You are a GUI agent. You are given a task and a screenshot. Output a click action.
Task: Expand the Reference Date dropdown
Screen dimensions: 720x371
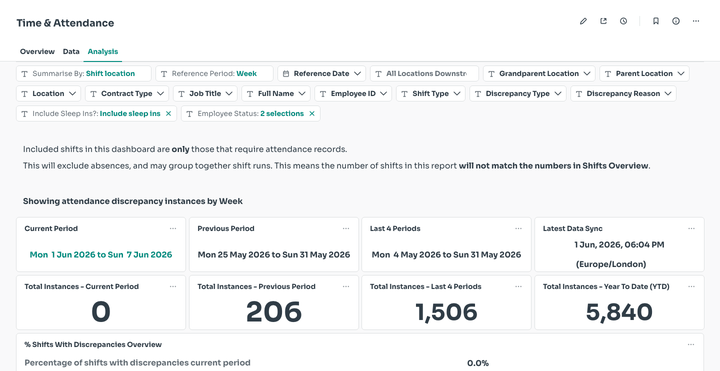click(x=321, y=73)
